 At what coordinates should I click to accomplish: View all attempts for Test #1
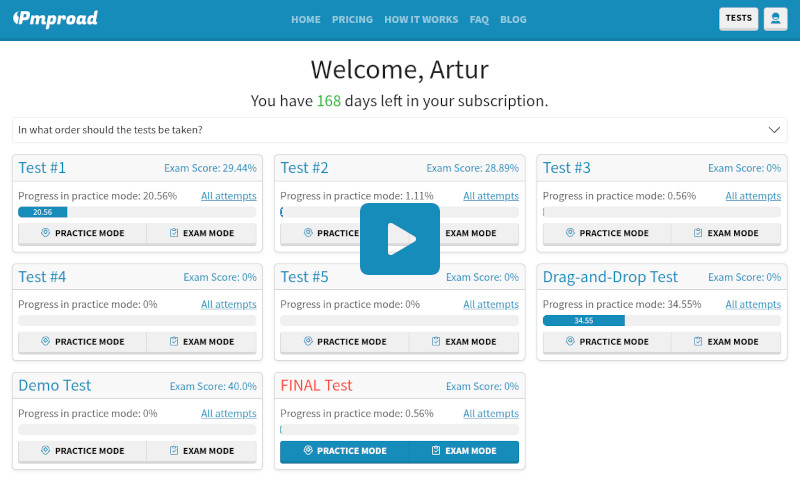tap(228, 196)
